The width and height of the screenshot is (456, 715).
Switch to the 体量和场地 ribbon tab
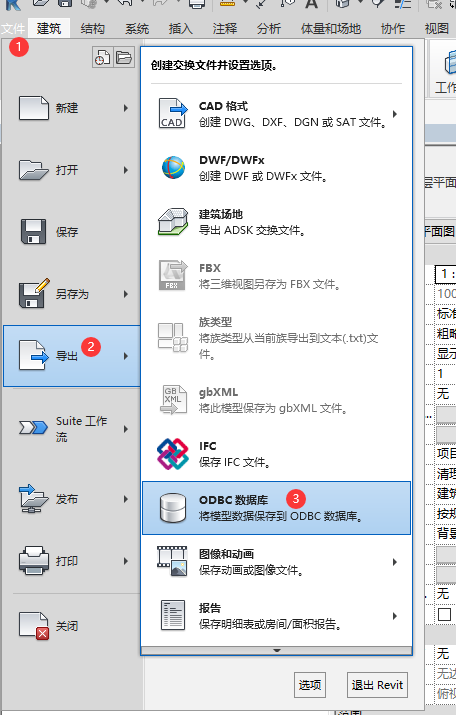(x=331, y=29)
